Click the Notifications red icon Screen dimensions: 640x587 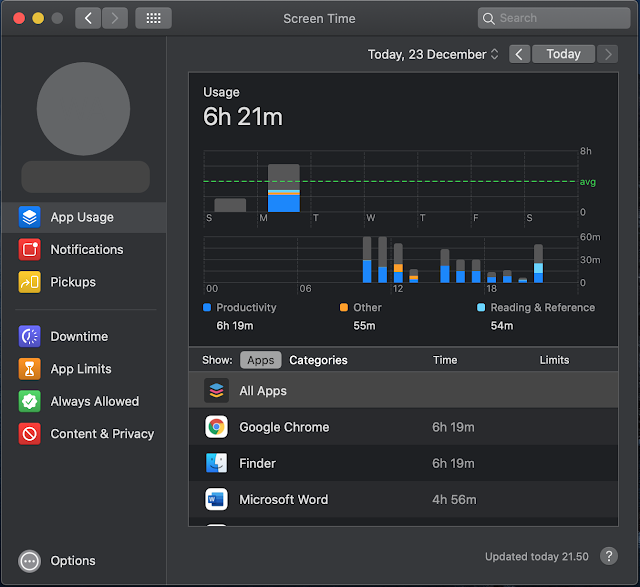tap(29, 249)
